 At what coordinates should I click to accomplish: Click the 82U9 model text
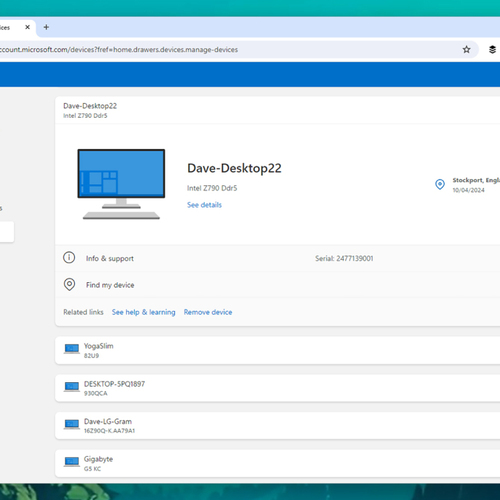pyautogui.click(x=91, y=356)
